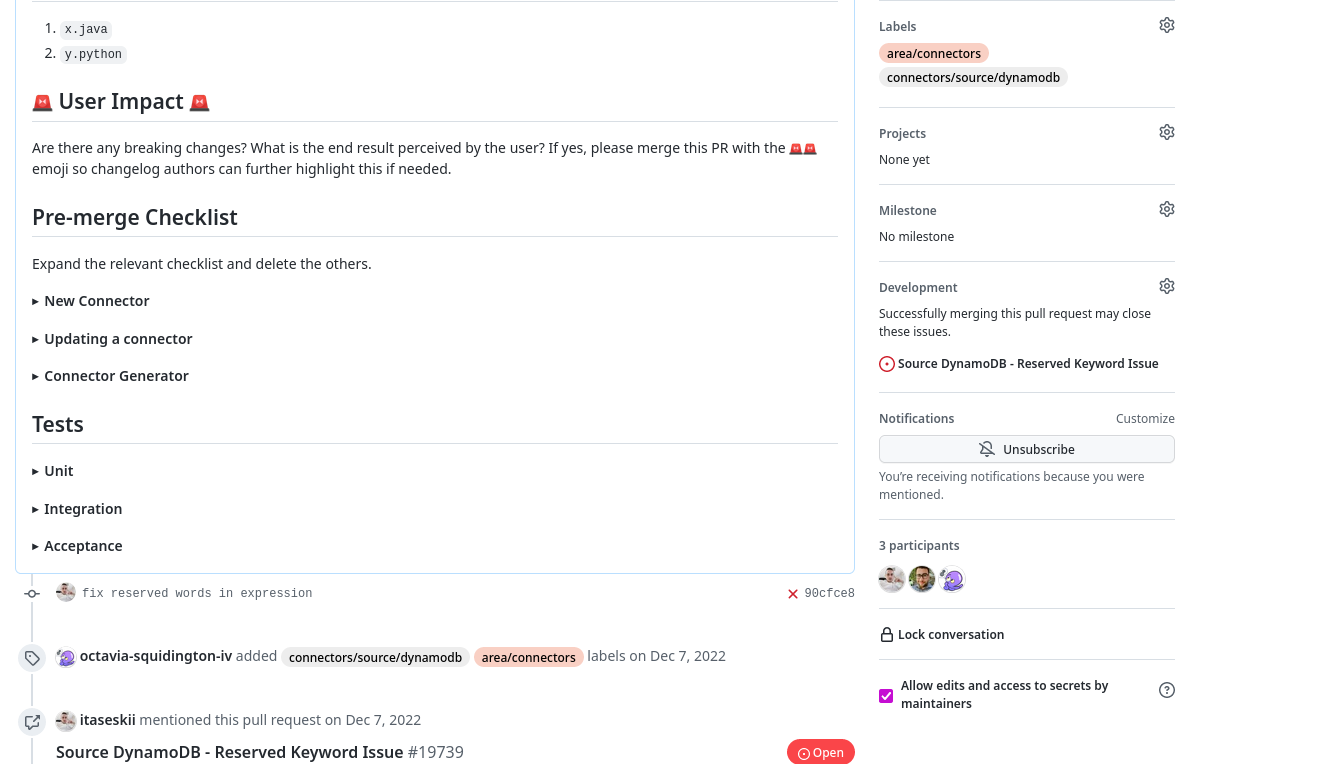Screen dimensions: 1317x764
Task: Open the Labels settings gear
Action: (x=1166, y=25)
